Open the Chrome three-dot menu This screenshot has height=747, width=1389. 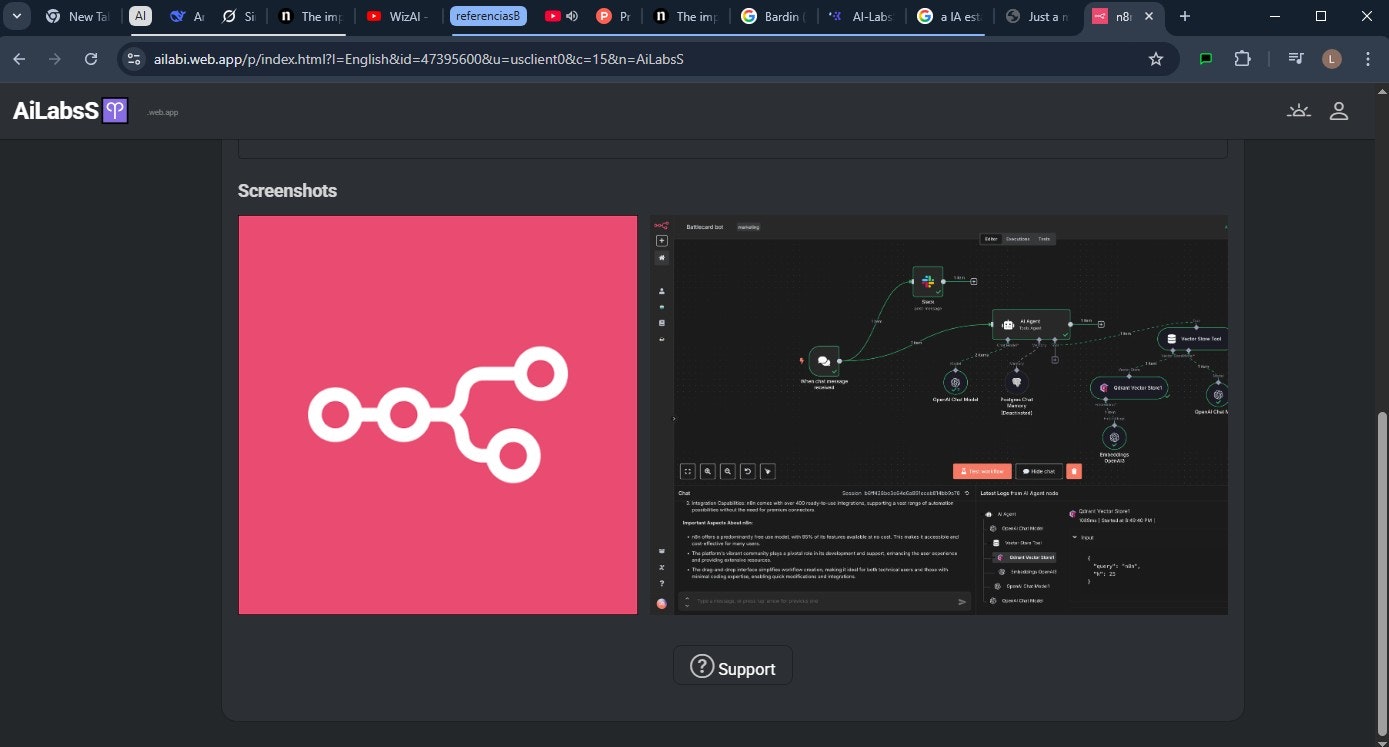tap(1368, 59)
